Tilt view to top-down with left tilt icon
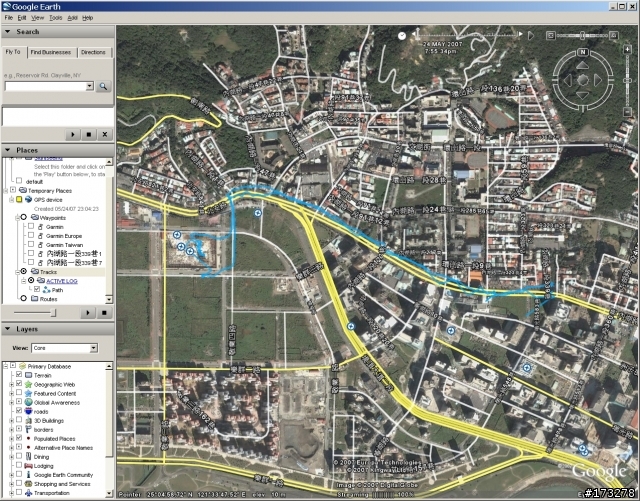Screen dimensions: 640x501 point(551,36)
